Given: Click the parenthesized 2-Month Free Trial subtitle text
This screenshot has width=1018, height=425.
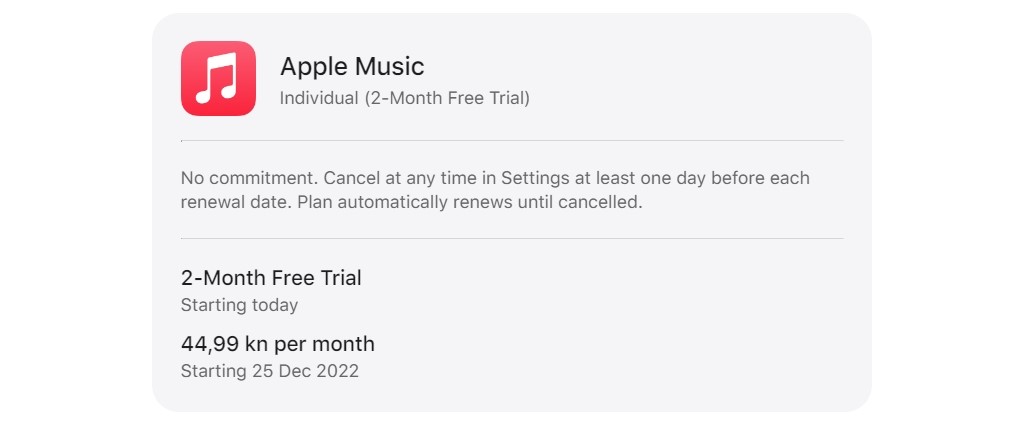Looking at the screenshot, I should [x=447, y=99].
